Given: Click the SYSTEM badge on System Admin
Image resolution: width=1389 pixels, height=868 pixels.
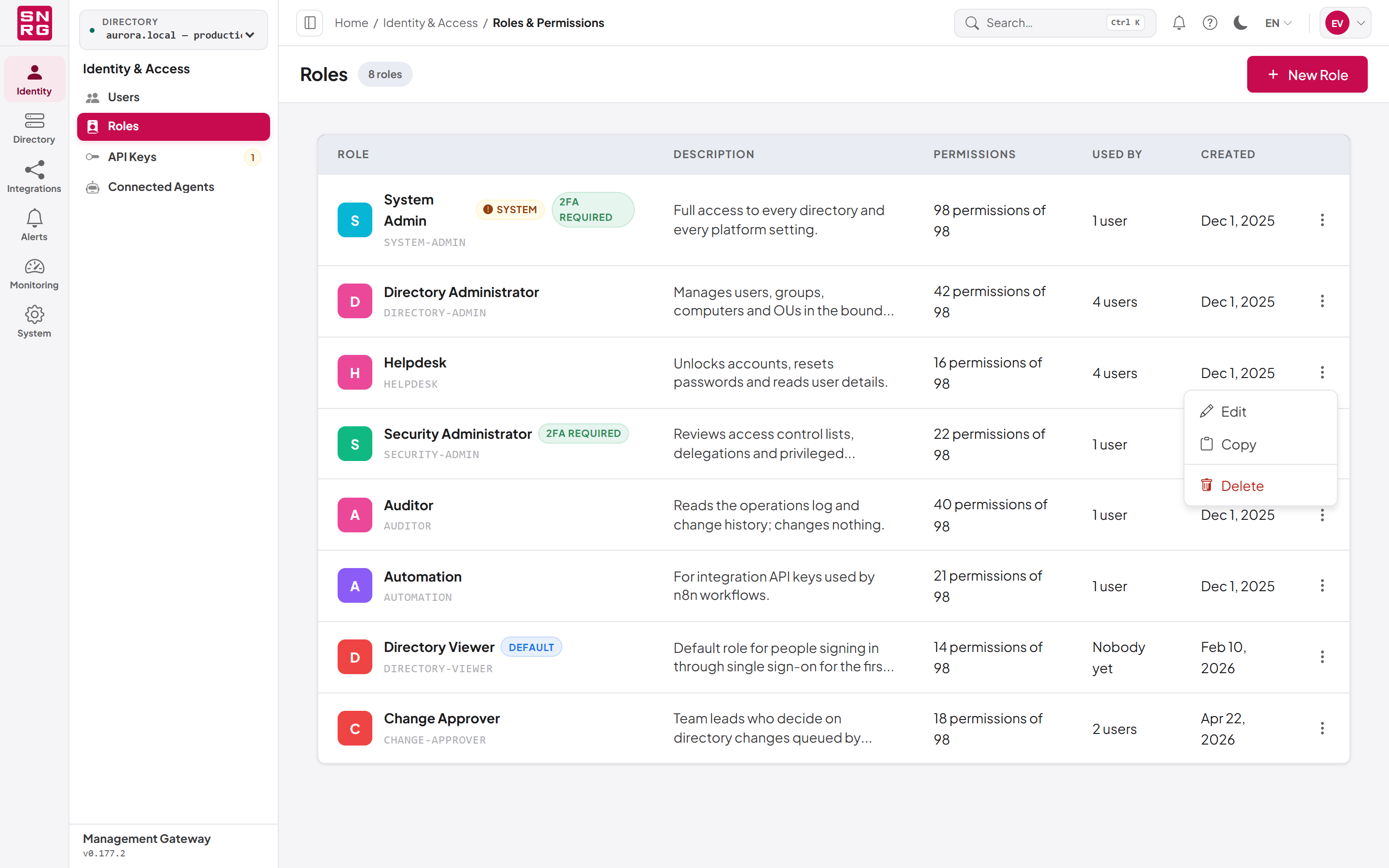Looking at the screenshot, I should [510, 210].
